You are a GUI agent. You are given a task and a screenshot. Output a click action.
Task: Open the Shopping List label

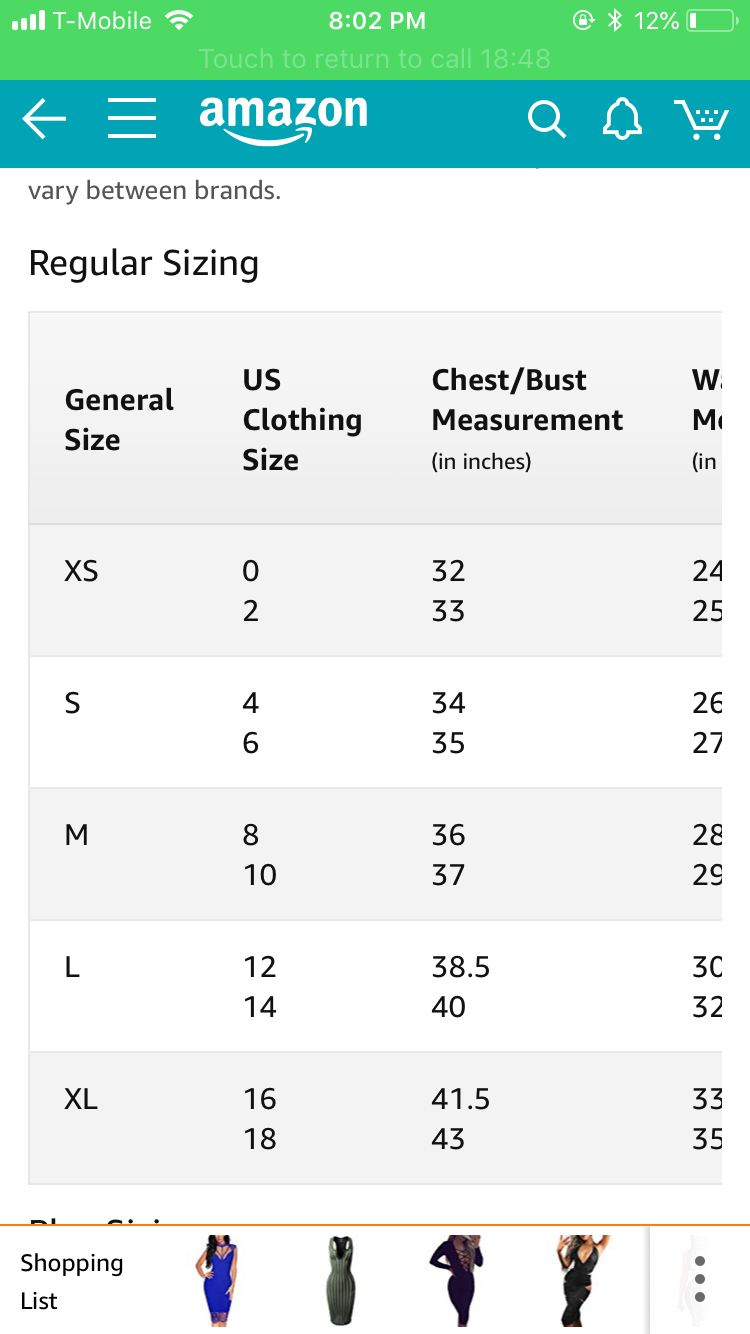click(71, 1281)
